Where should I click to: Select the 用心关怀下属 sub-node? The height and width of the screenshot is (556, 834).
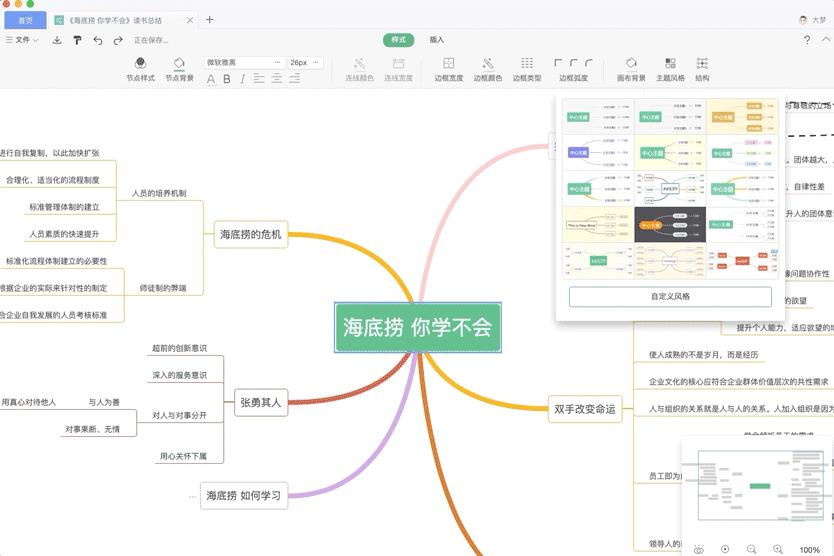pos(183,456)
